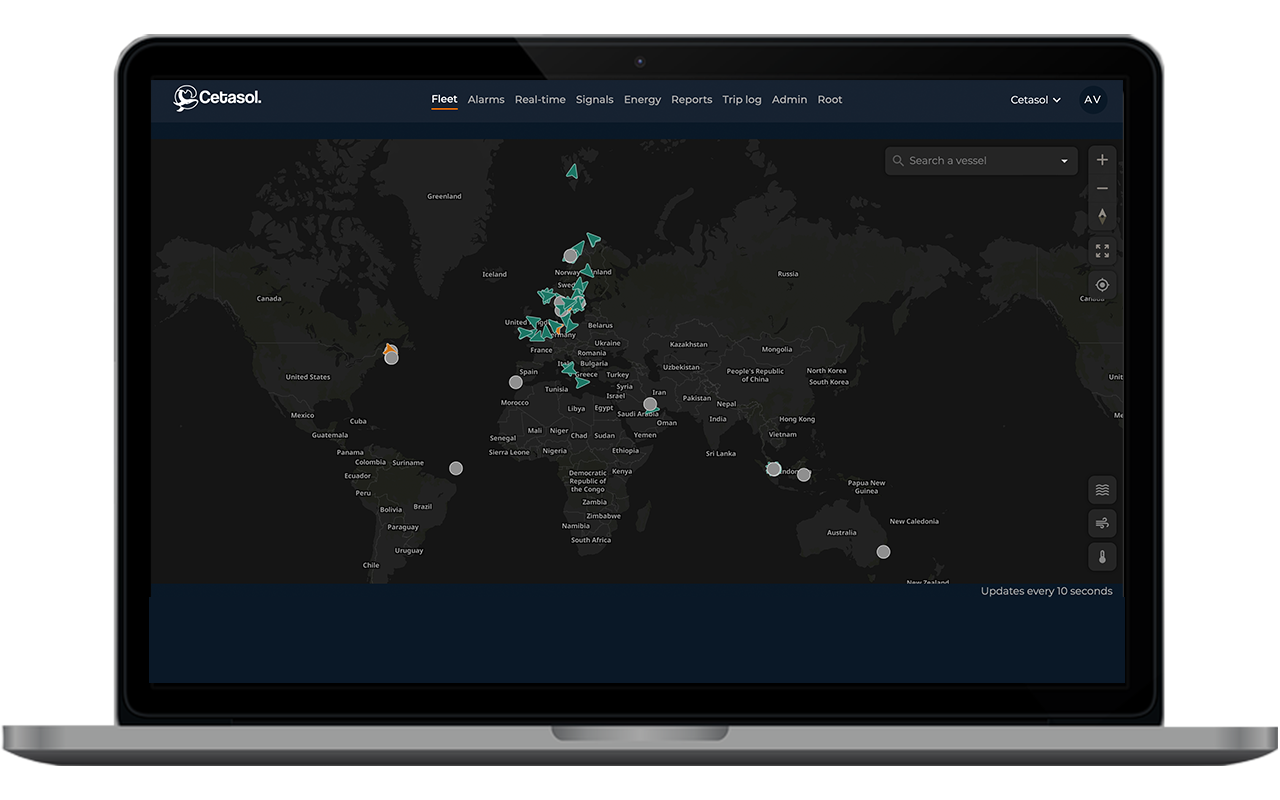Image resolution: width=1280 pixels, height=800 pixels.
Task: Select the gray vessel marker near Australia
Action: 883,551
